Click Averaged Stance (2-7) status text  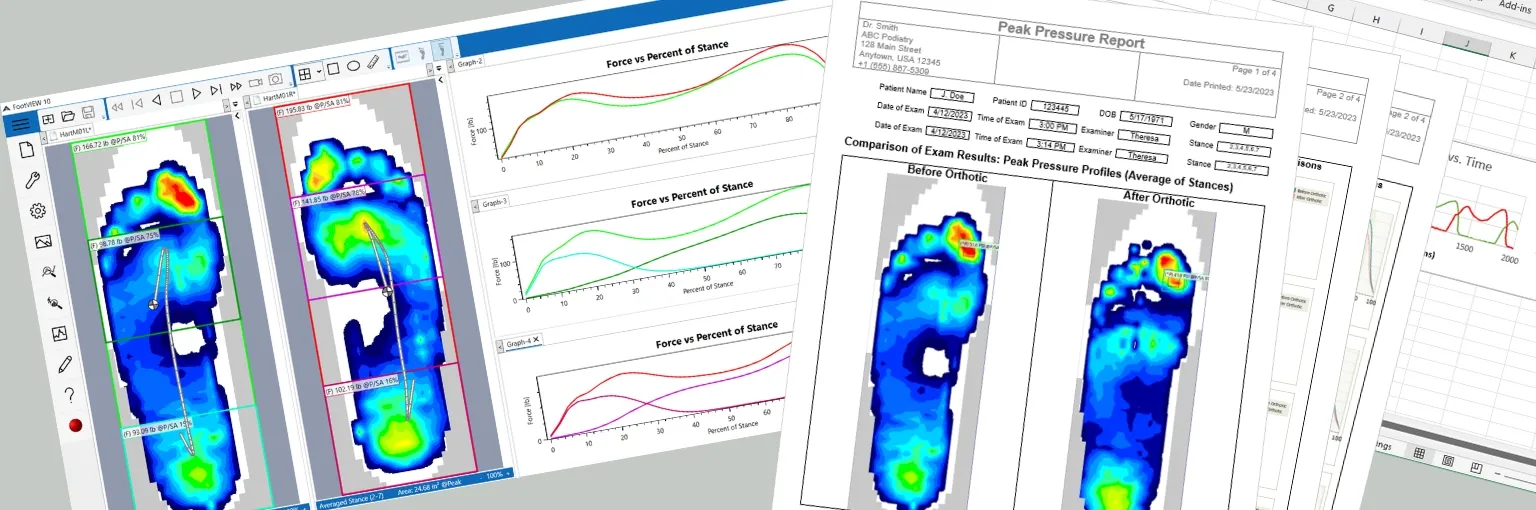coord(352,501)
